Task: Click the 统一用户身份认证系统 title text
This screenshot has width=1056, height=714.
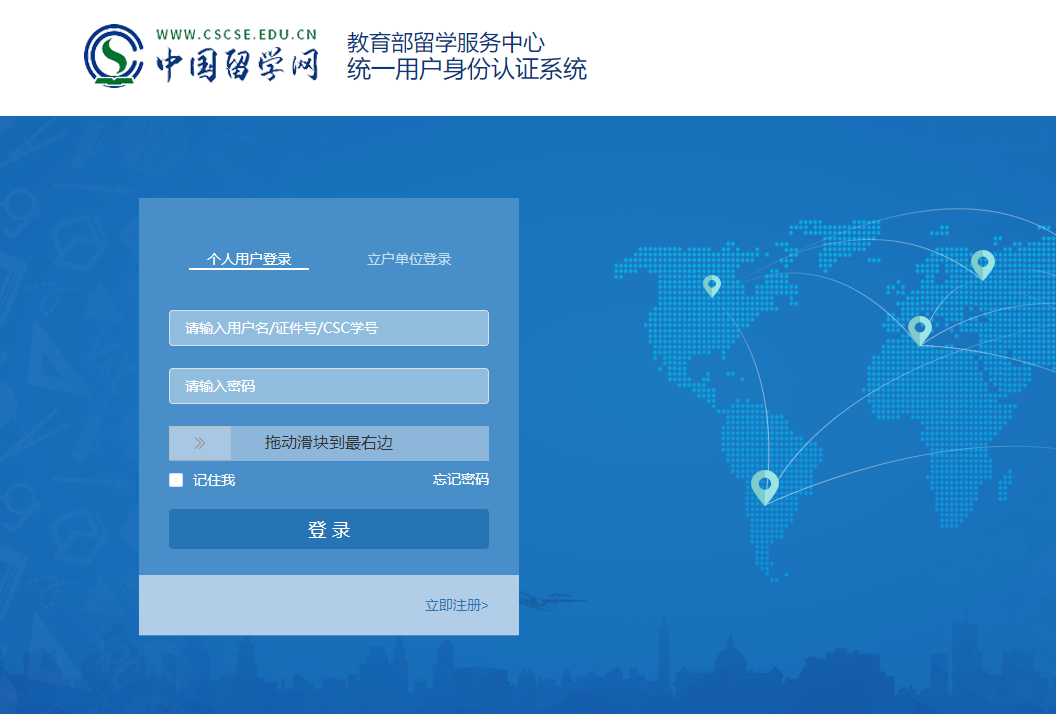Action: pyautogui.click(x=467, y=69)
